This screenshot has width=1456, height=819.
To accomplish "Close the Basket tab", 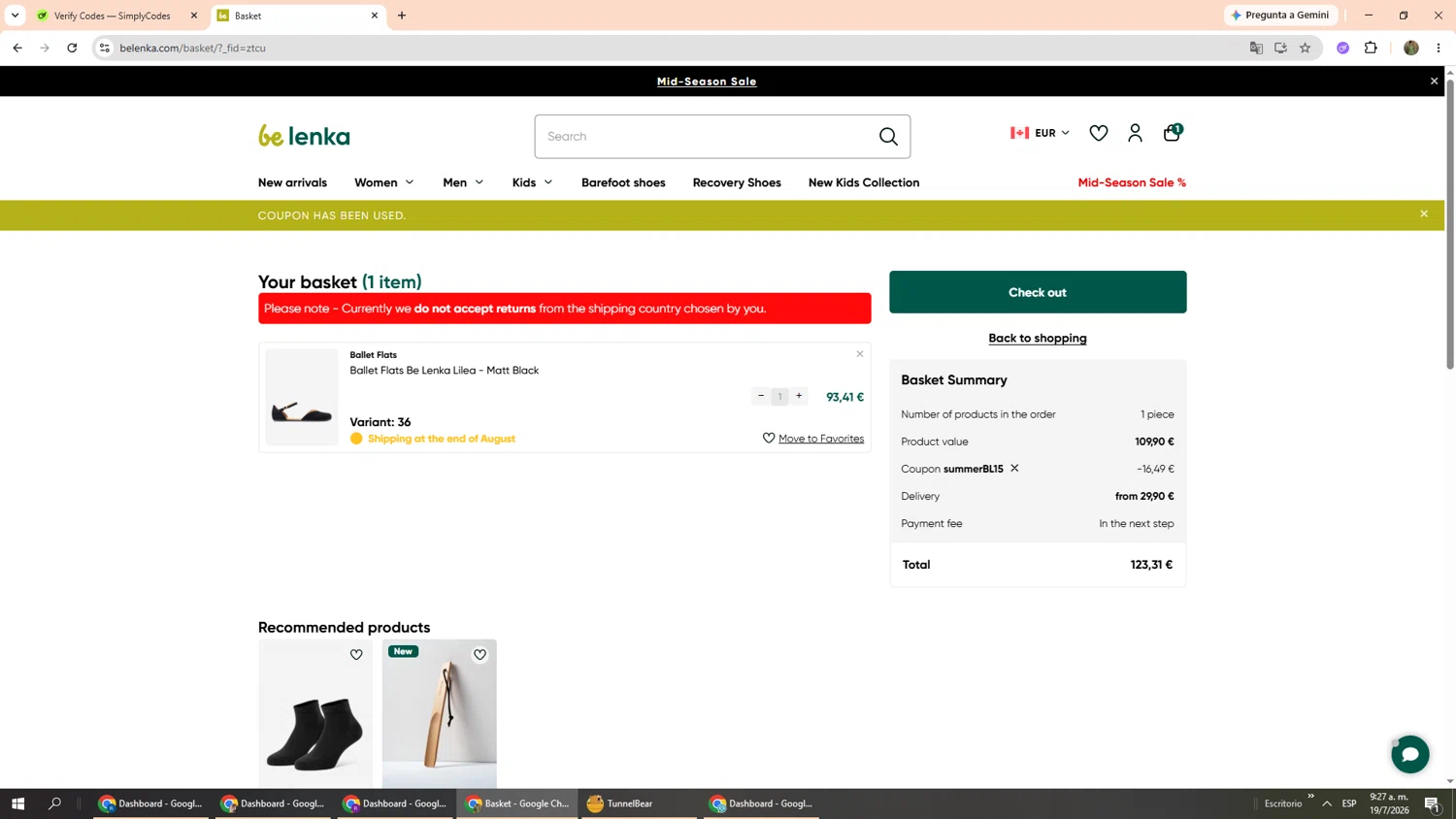I will click(x=375, y=16).
